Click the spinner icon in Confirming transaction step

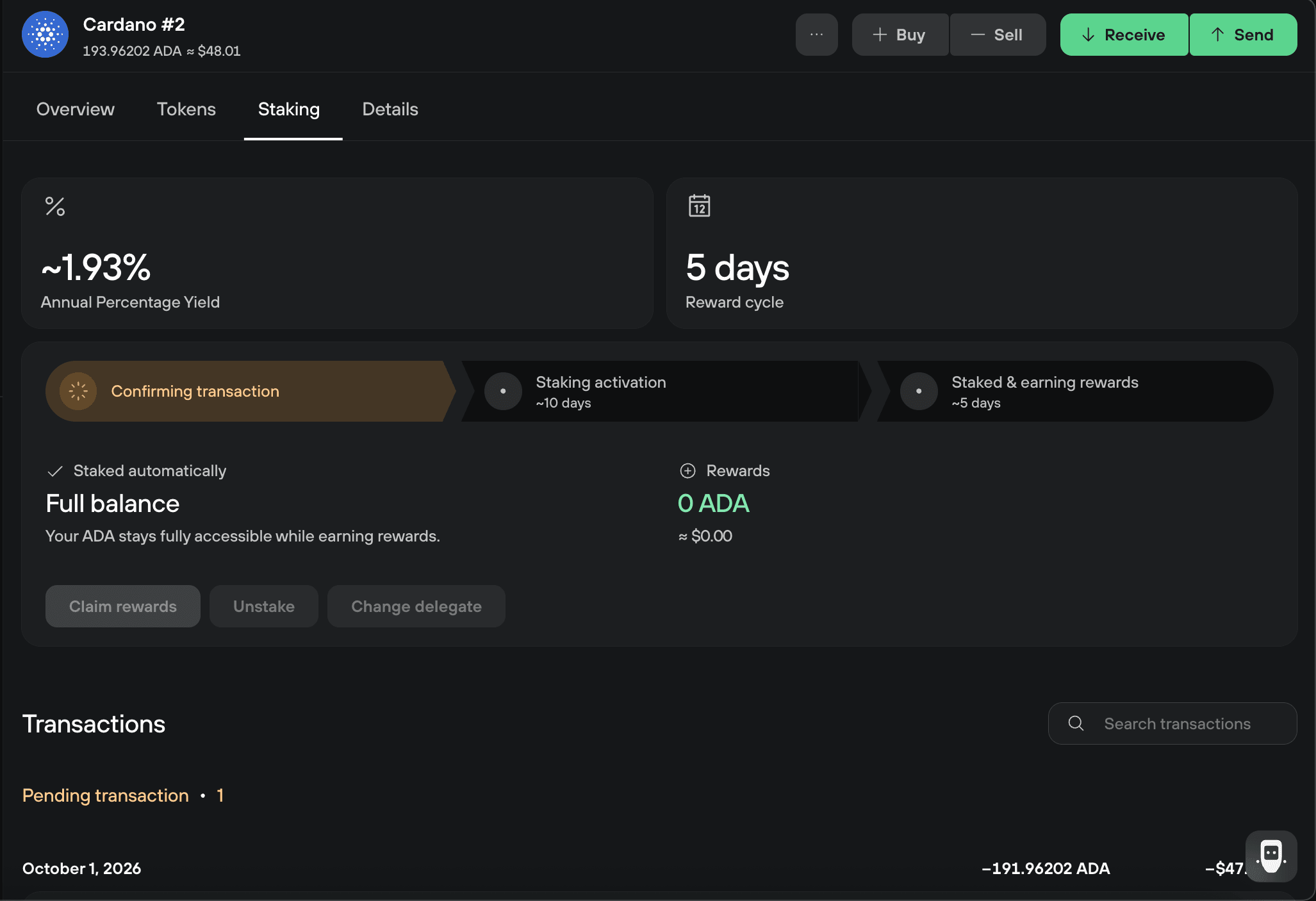78,391
